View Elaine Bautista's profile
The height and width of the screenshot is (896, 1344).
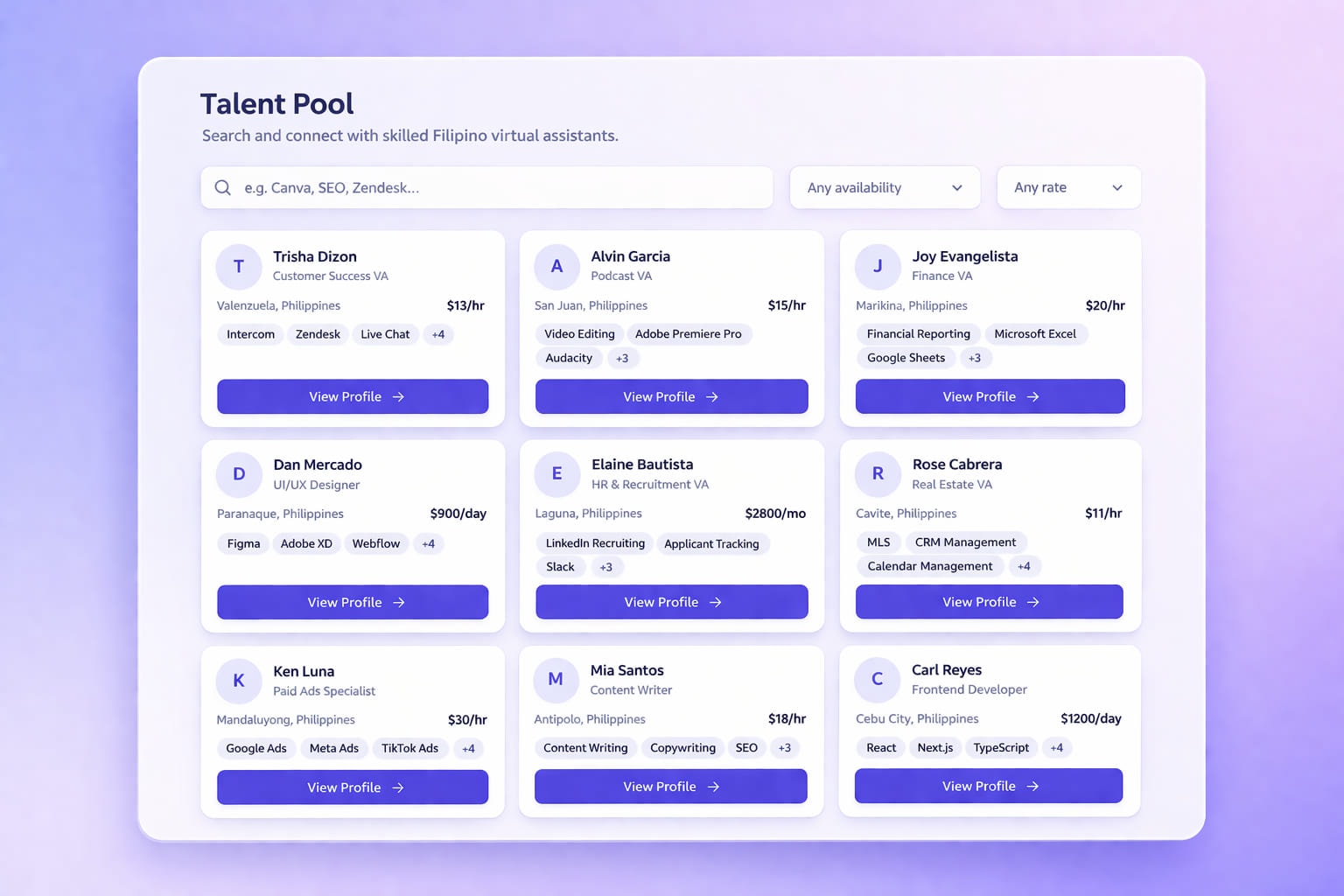tap(670, 601)
